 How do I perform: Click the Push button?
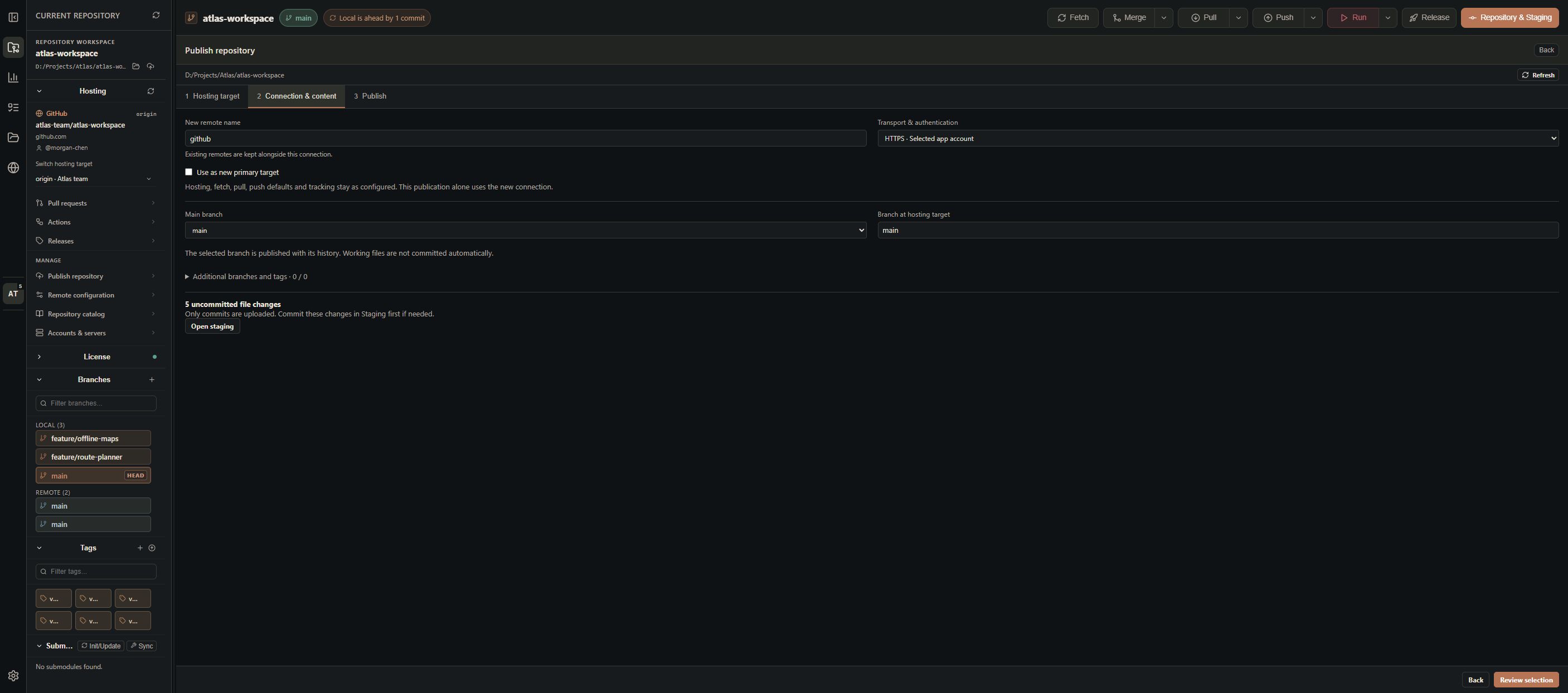click(1278, 18)
